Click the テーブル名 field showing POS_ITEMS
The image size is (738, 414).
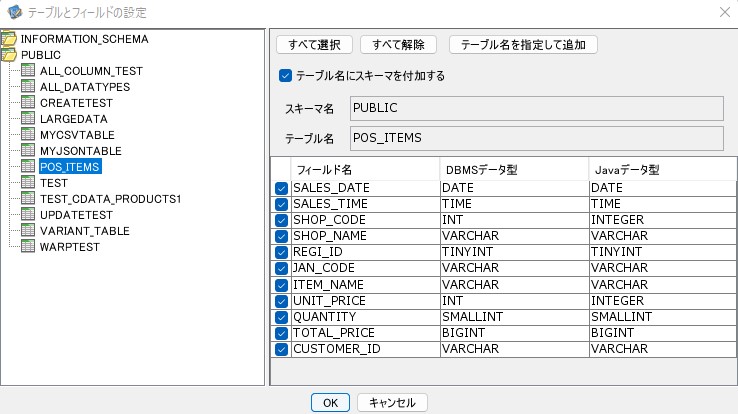pos(536,138)
